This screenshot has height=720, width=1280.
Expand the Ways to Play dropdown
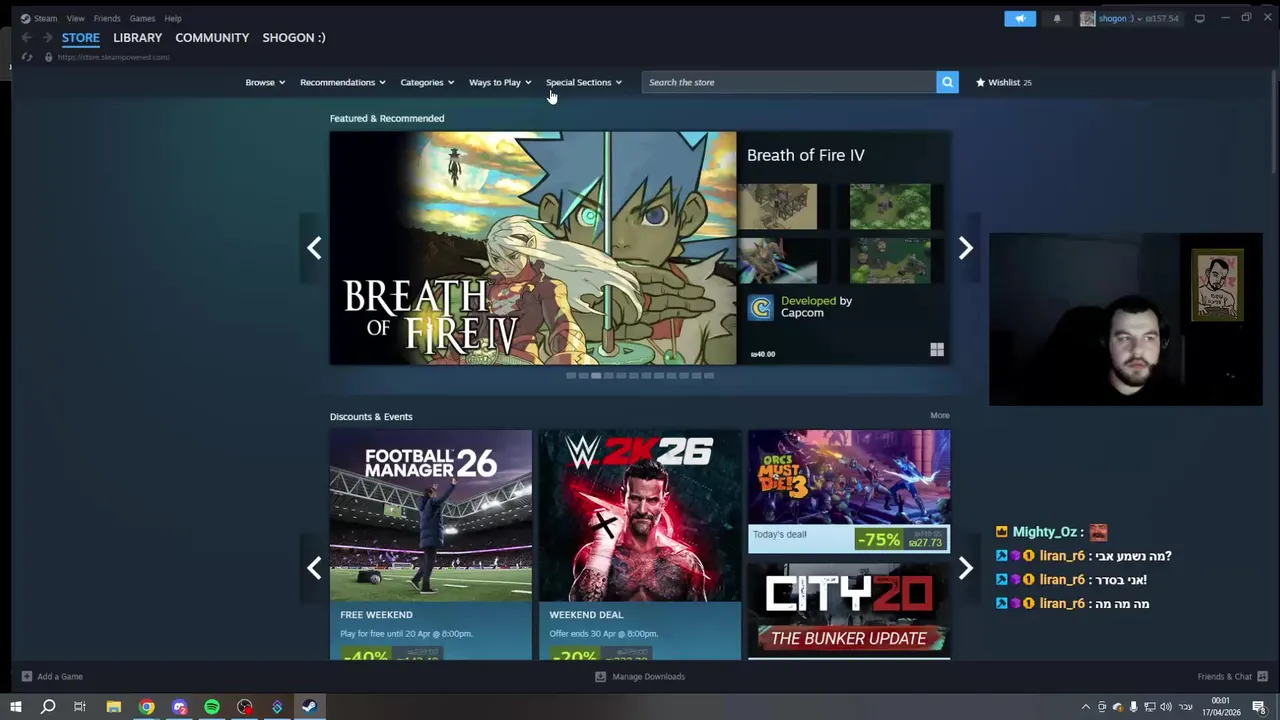point(500,82)
